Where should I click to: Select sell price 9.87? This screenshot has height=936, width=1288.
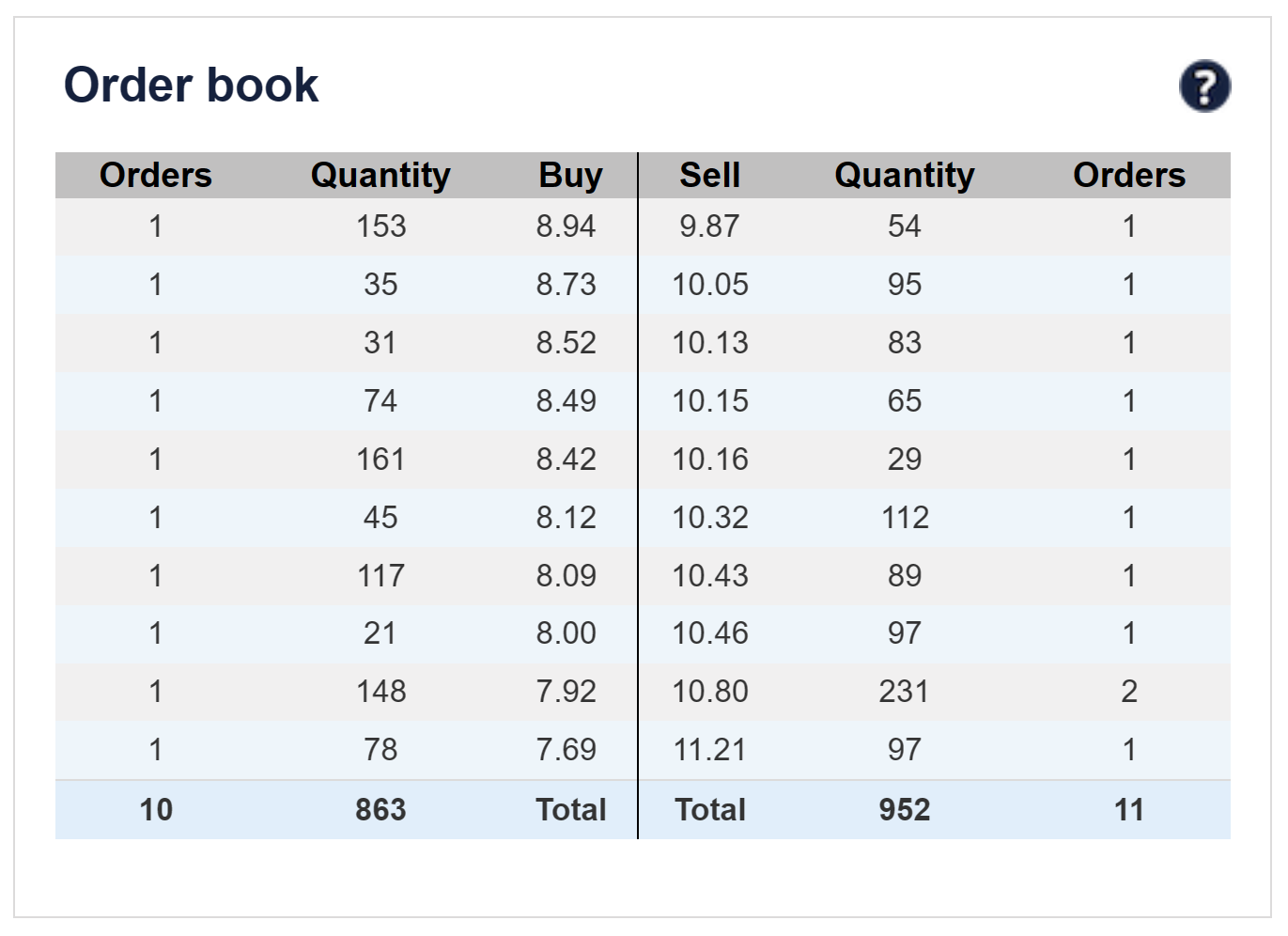point(709,226)
